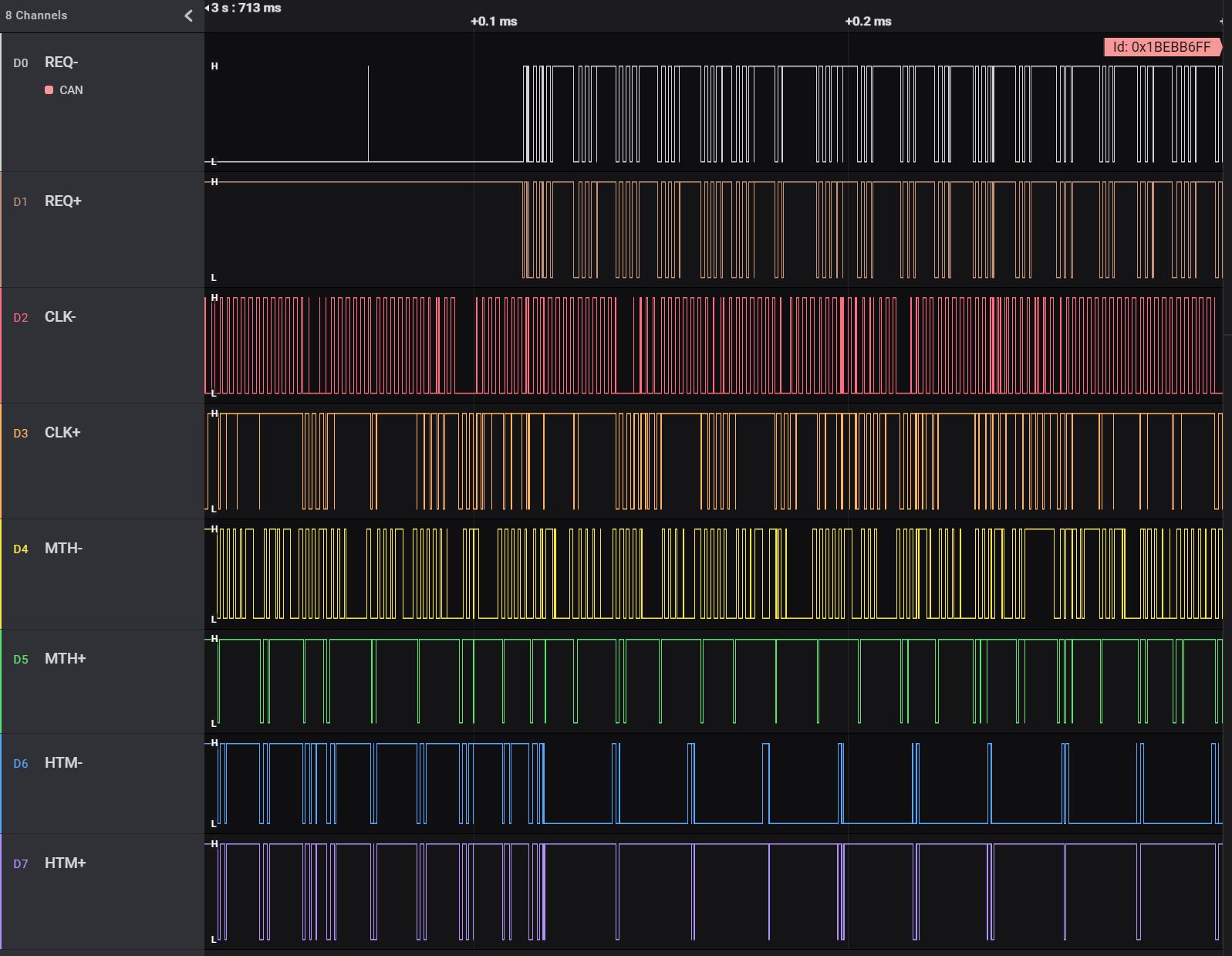Viewport: 1232px width, 956px height.
Task: Click the HTM+ channel name
Action: pyautogui.click(x=65, y=863)
